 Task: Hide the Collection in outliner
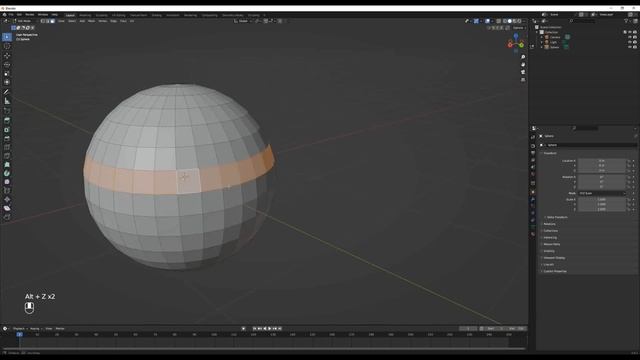coord(630,32)
